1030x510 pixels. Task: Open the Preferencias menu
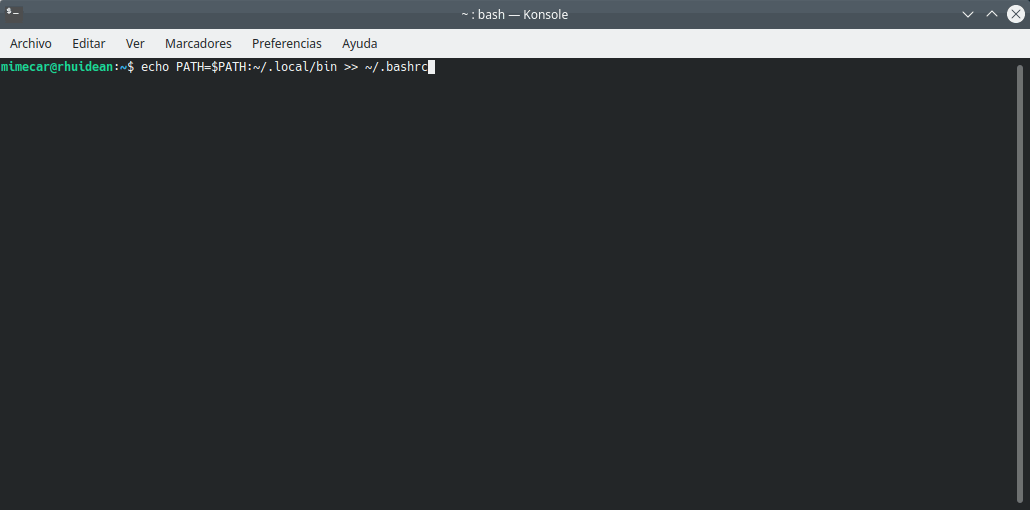(287, 43)
